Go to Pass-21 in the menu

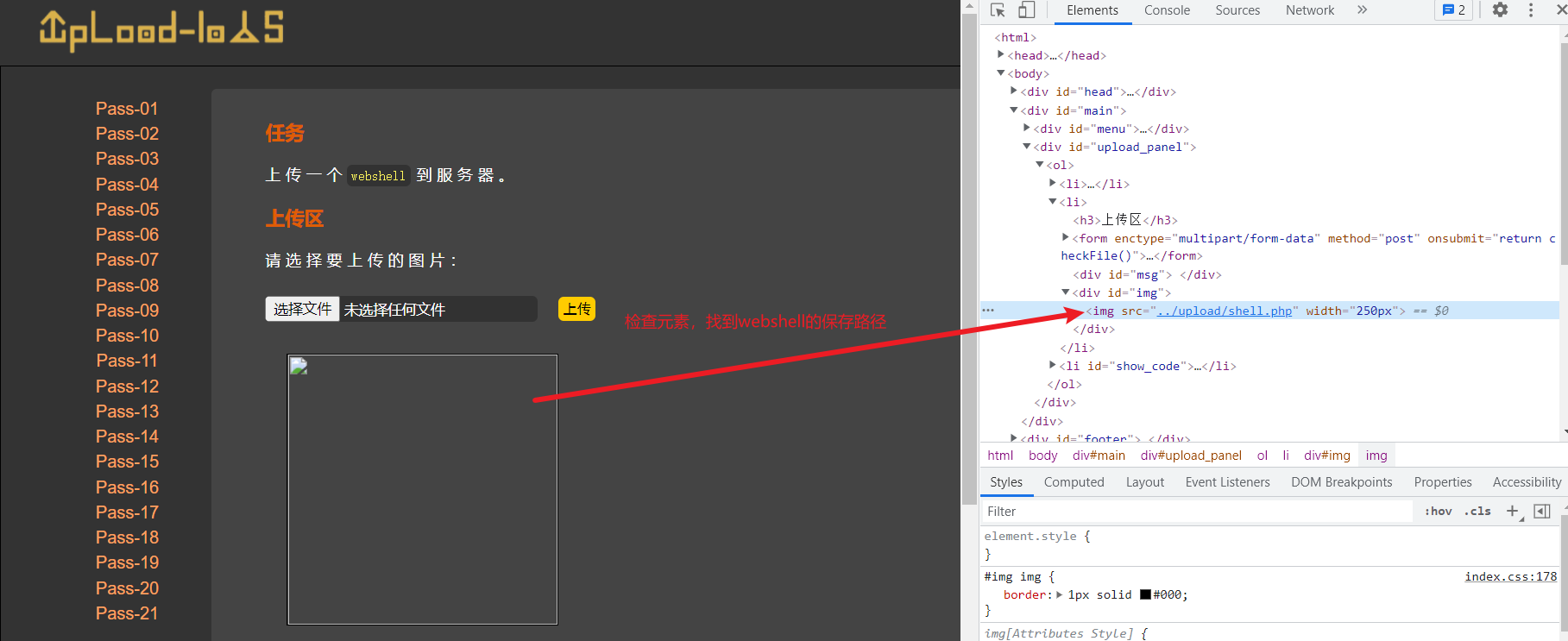tap(127, 613)
